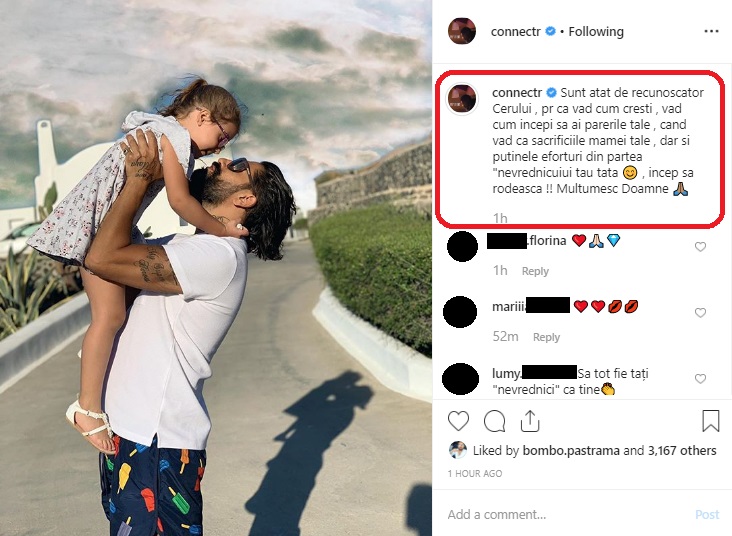Viewport: 732px width, 536px height.
Task: Click the Following button
Action: [596, 31]
